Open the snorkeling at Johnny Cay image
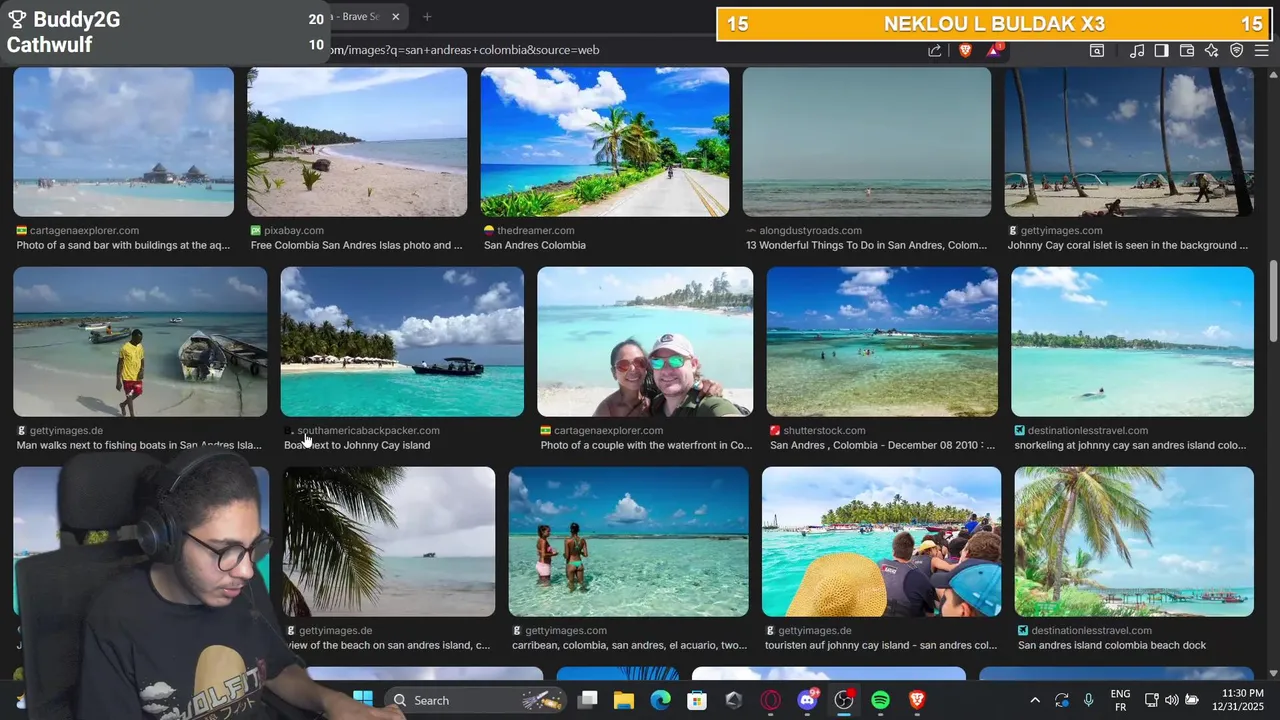Screen dimensions: 1280x720 tap(1132, 342)
